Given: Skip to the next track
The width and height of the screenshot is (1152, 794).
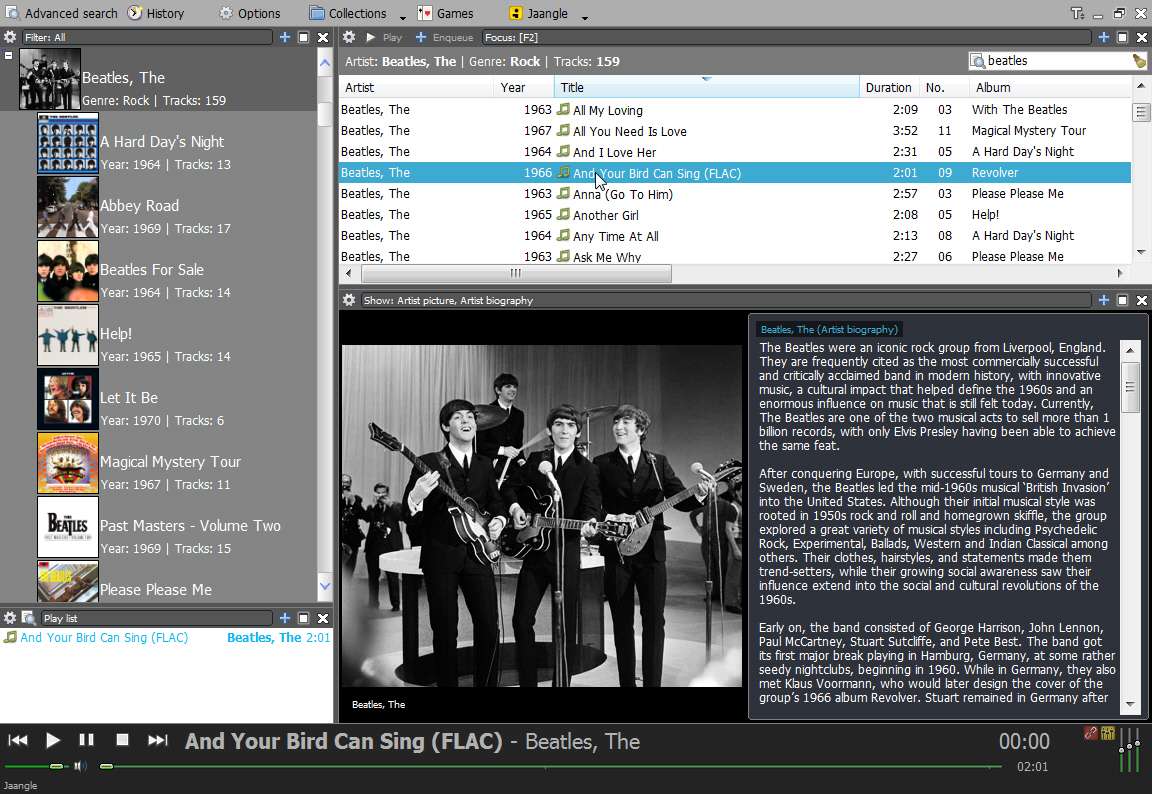Looking at the screenshot, I should click(157, 740).
